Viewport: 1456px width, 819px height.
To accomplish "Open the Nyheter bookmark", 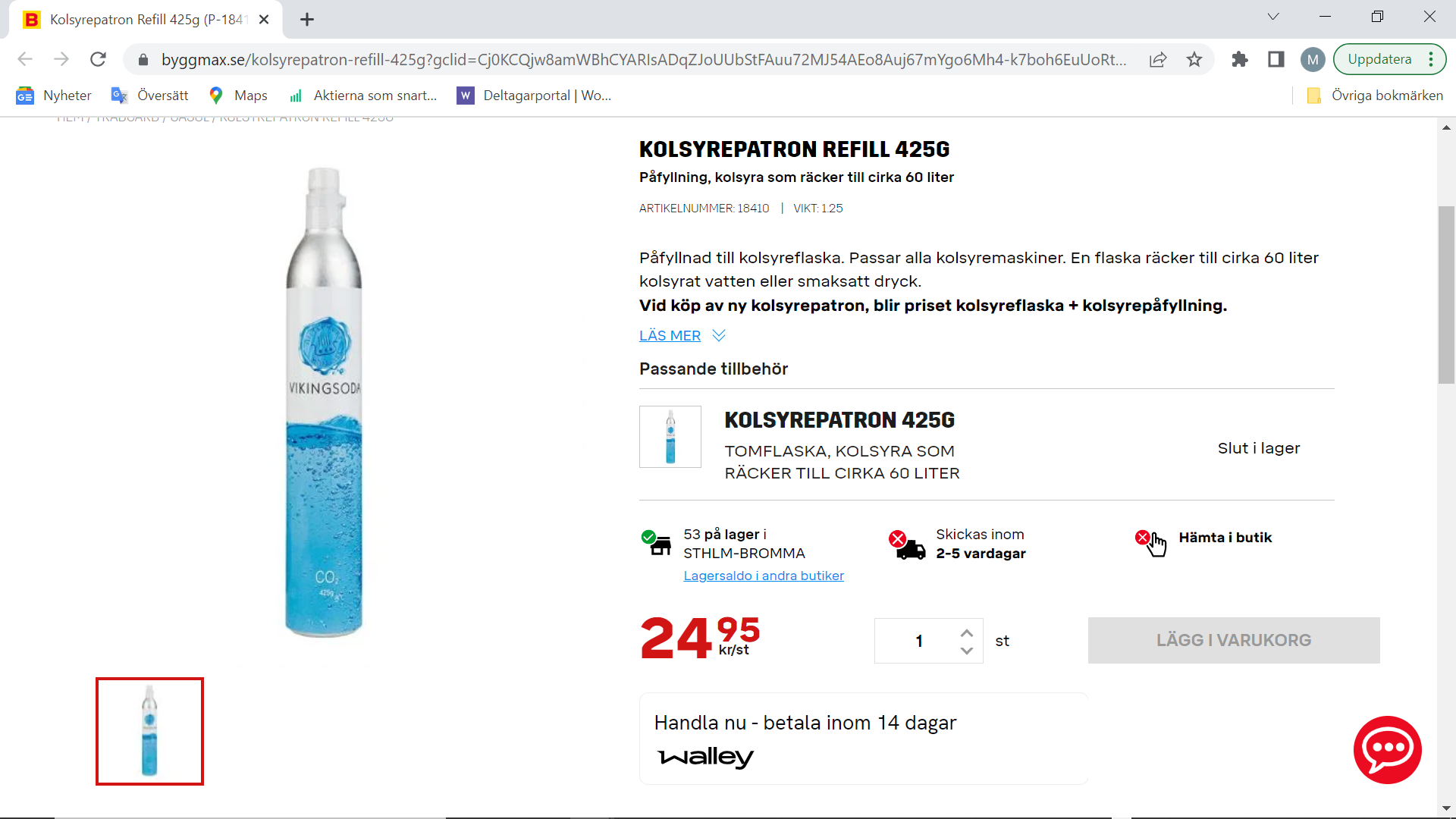I will click(54, 96).
